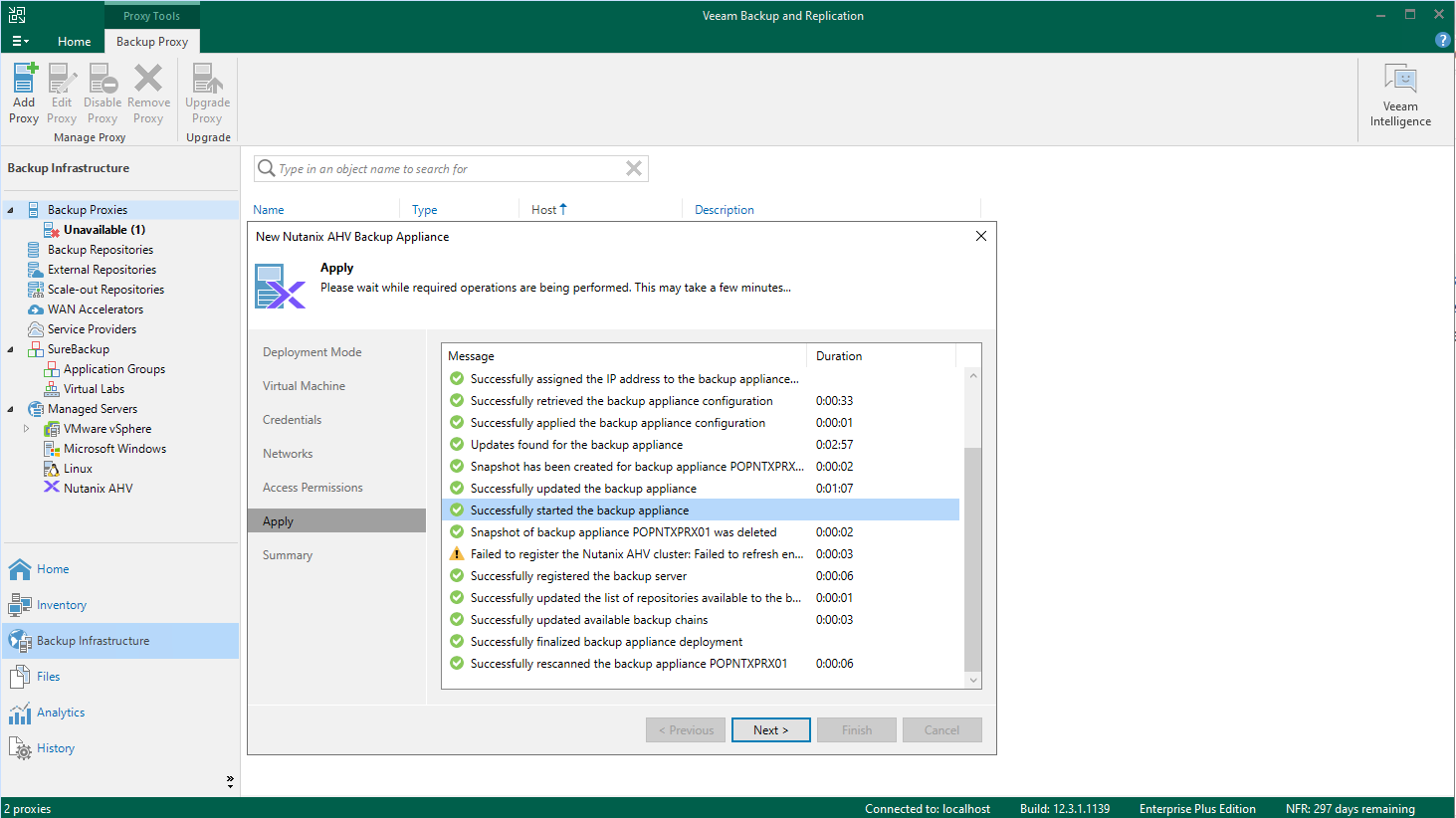
Task: Click the navigation pane overflow chevron
Action: point(230,781)
